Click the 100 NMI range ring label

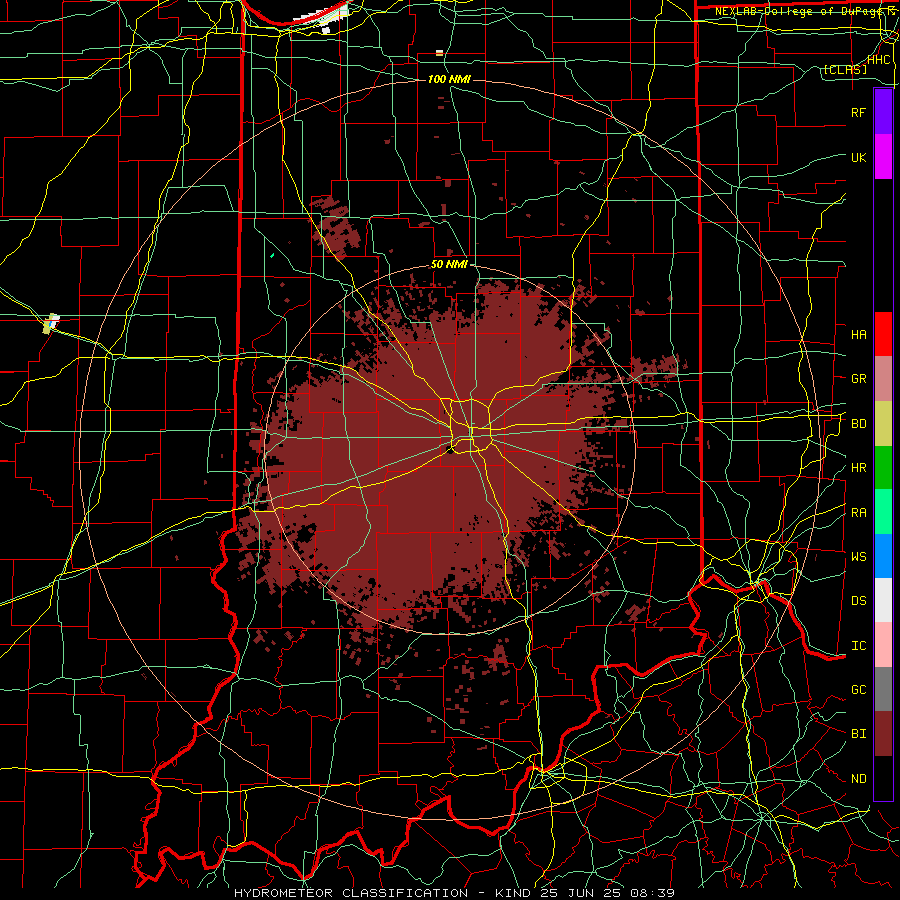[449, 79]
